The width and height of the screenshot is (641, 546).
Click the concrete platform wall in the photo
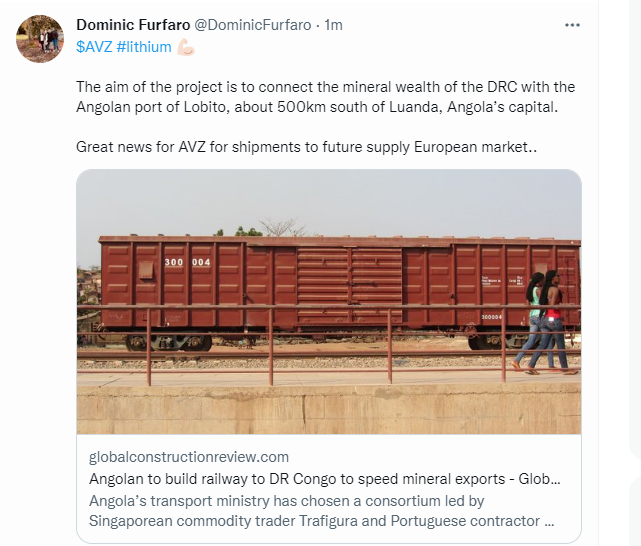329,409
